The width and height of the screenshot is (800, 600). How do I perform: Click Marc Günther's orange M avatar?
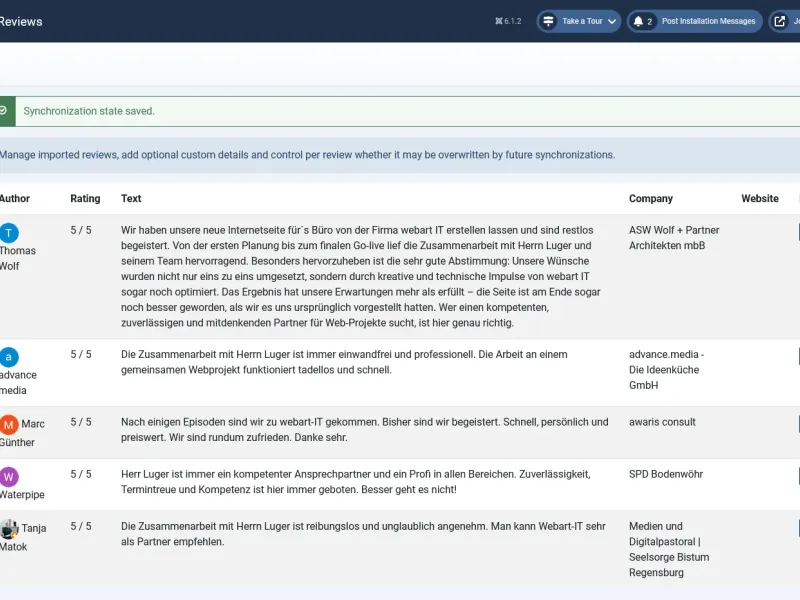9,424
